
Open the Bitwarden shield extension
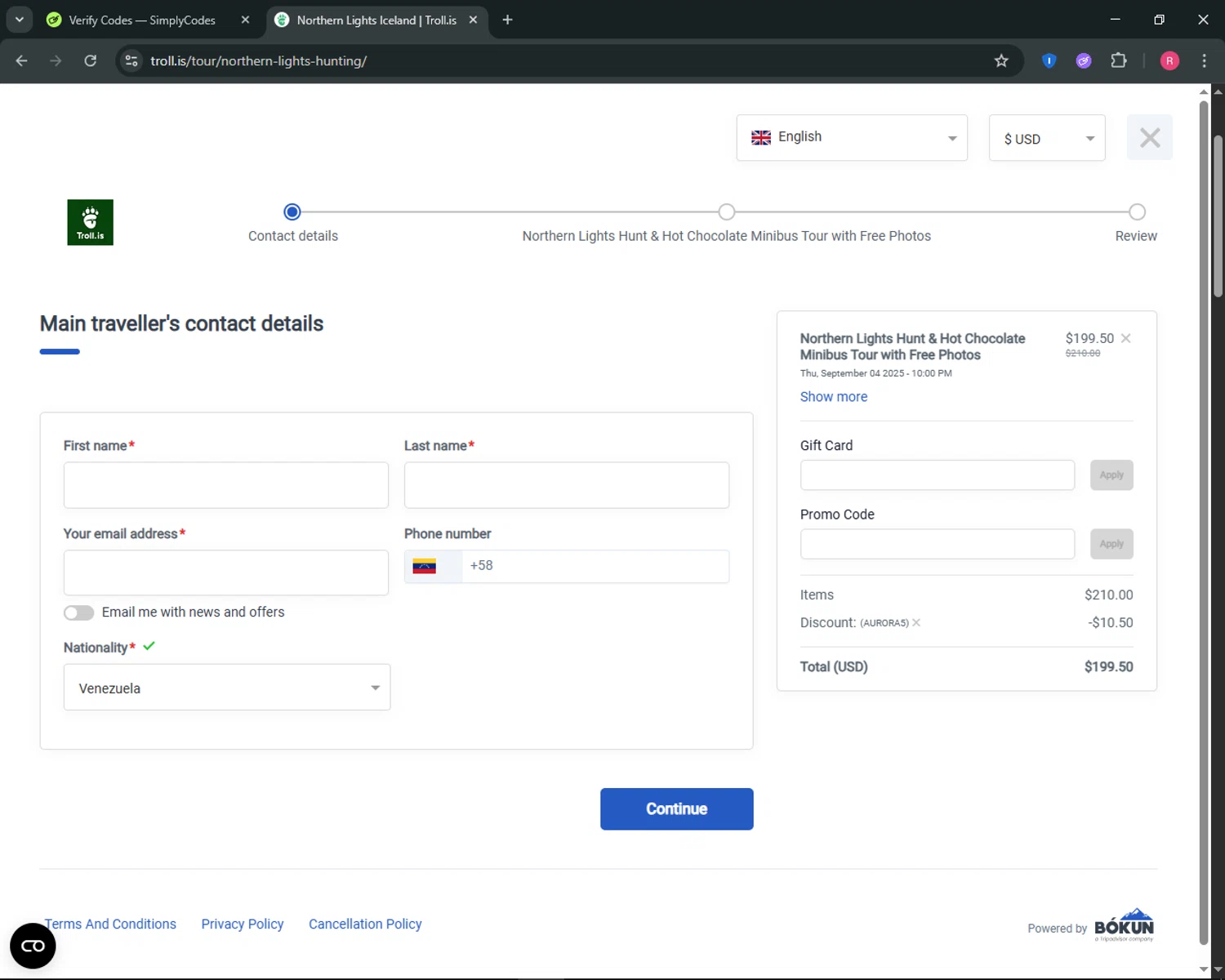(1049, 60)
